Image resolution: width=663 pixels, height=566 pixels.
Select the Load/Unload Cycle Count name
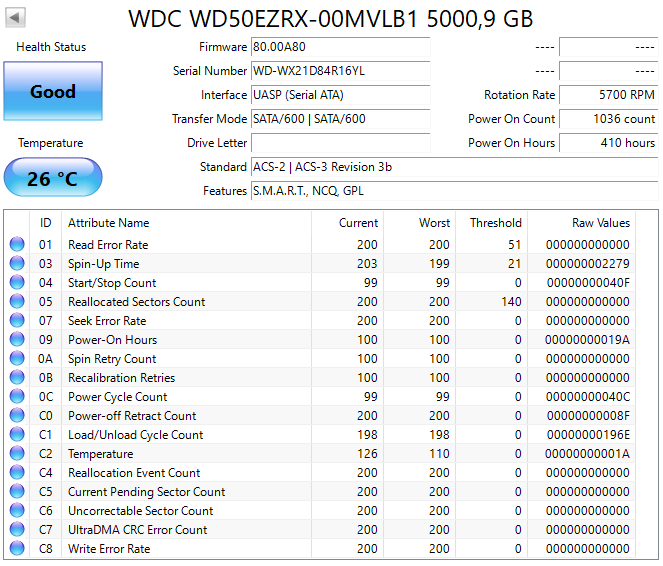pos(135,435)
